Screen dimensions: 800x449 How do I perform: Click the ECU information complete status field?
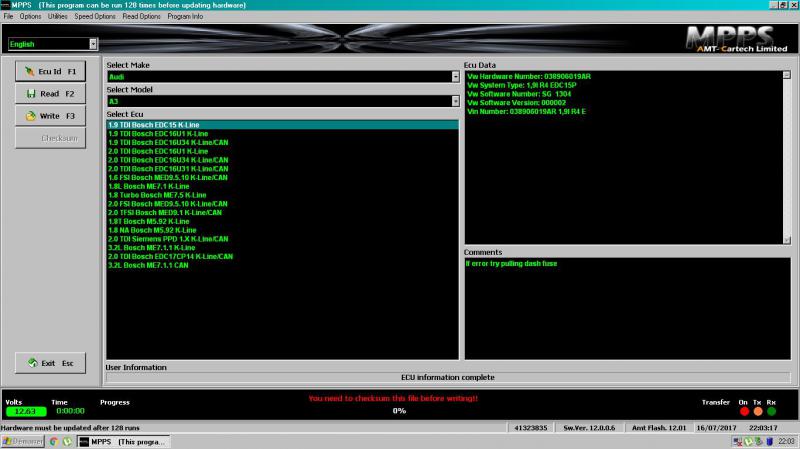[448, 378]
